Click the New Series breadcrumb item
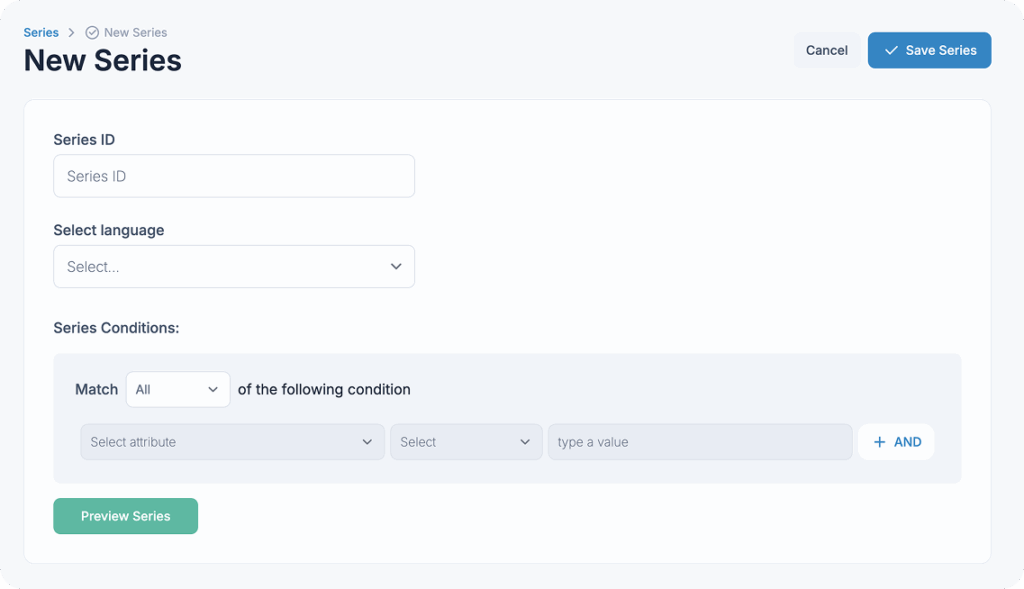 [135, 33]
